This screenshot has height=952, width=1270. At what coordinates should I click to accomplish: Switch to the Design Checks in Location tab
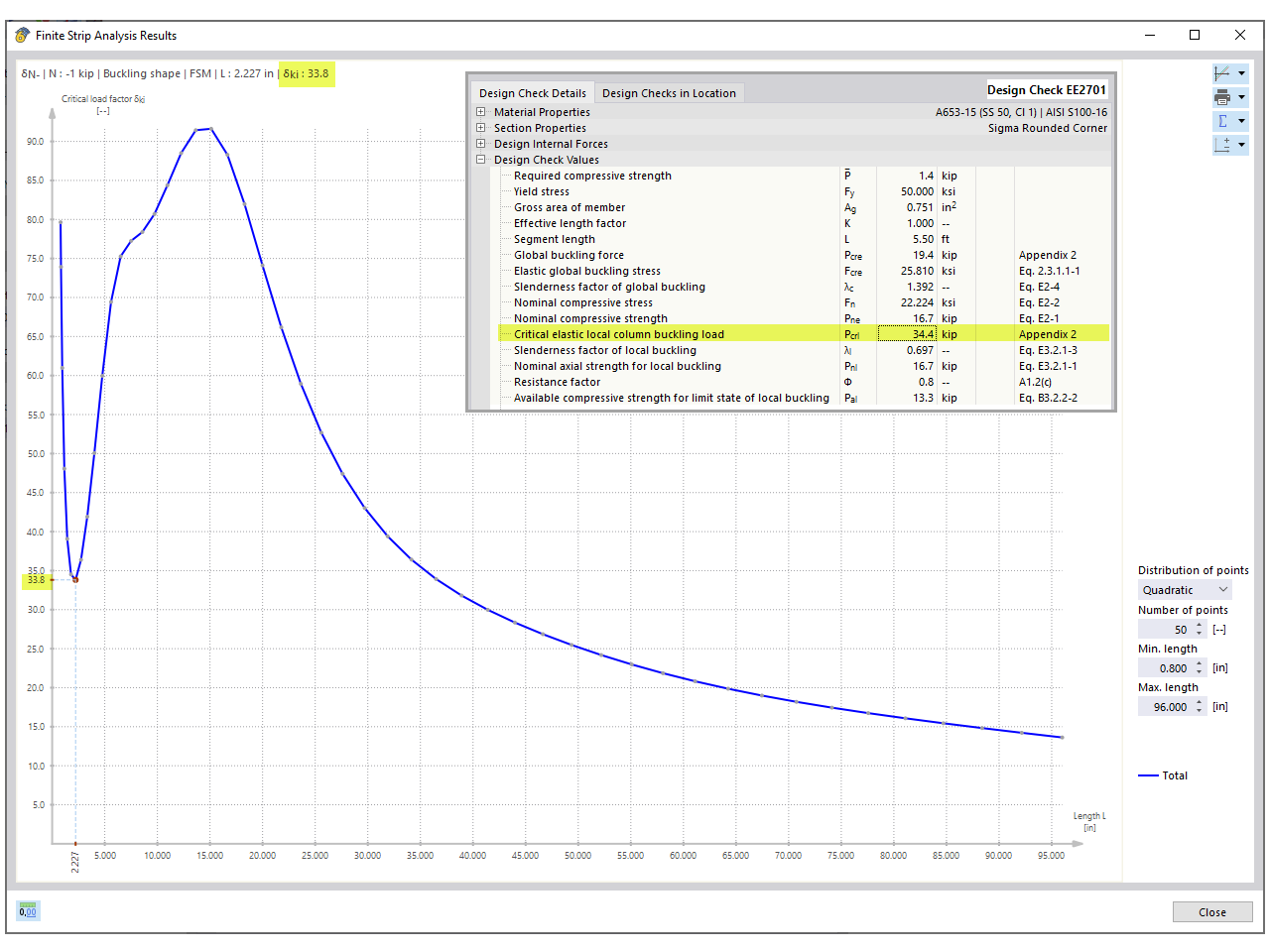pos(669,92)
